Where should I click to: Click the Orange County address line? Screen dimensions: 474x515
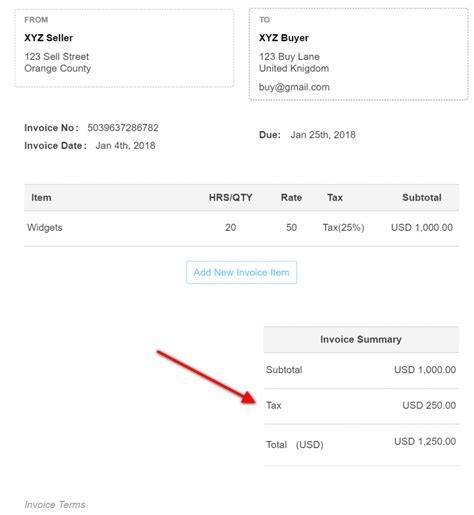[58, 68]
